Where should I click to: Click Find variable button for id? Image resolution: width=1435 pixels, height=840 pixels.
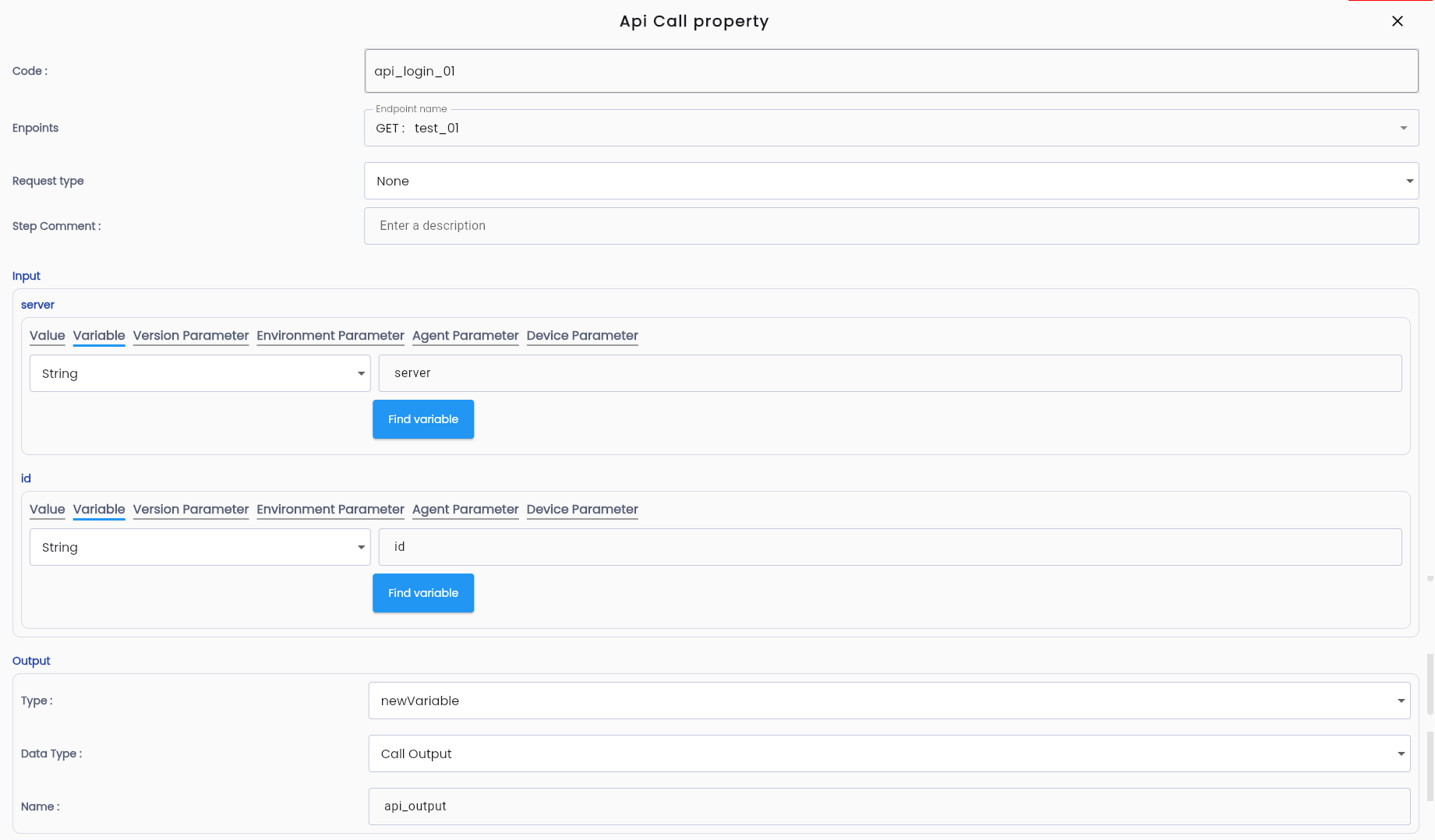[423, 593]
